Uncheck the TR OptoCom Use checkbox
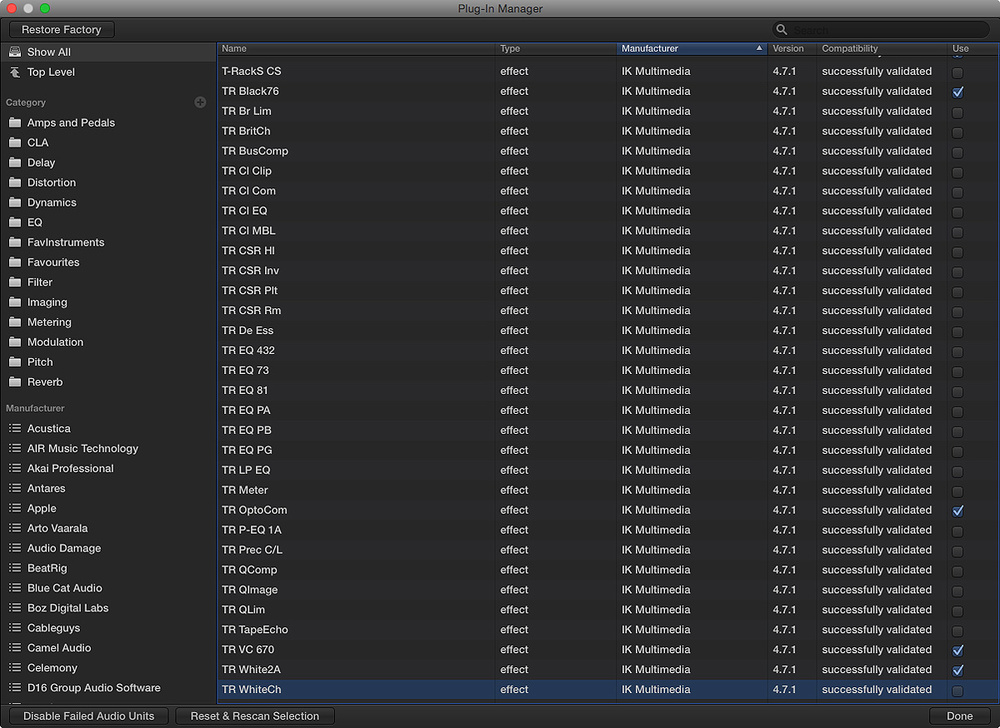1000x728 pixels. click(x=958, y=511)
